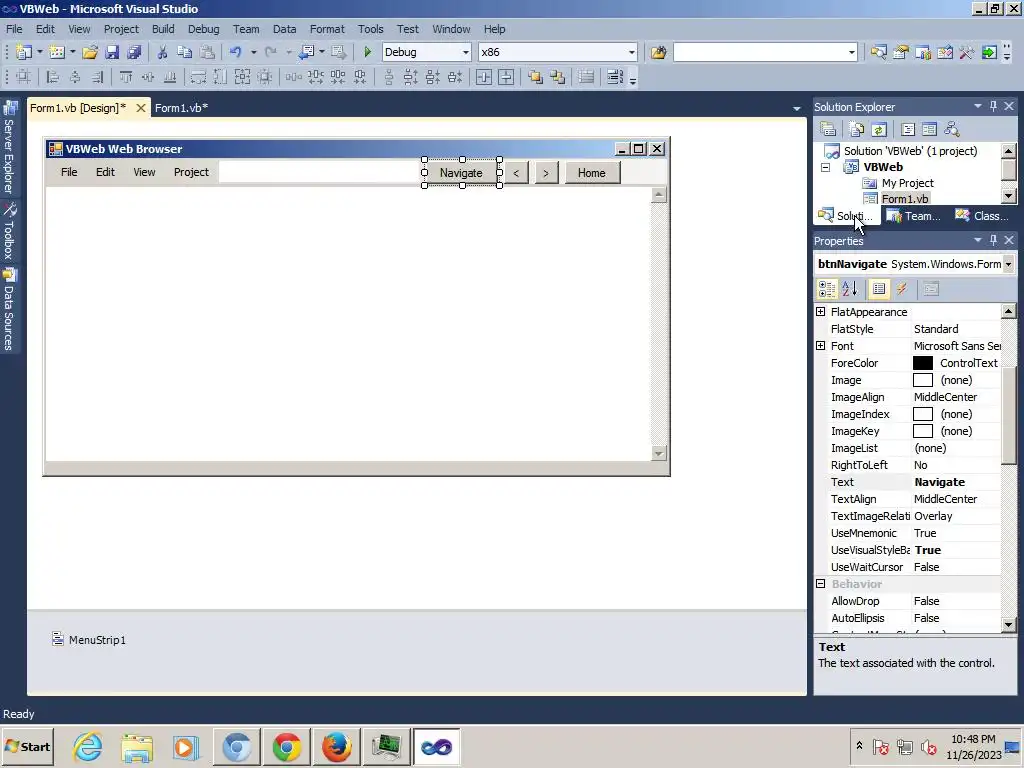
Task: Open the Data Sources side tab
Action: click(x=9, y=310)
